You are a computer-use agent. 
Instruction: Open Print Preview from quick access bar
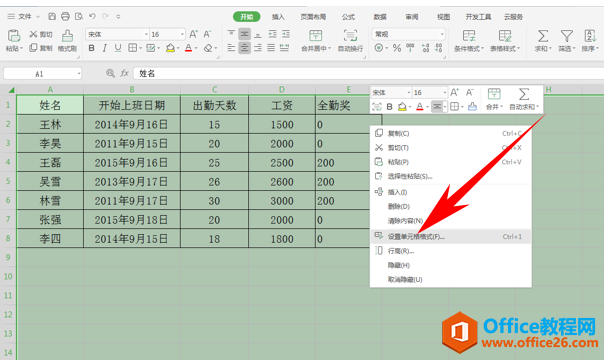tap(79, 16)
